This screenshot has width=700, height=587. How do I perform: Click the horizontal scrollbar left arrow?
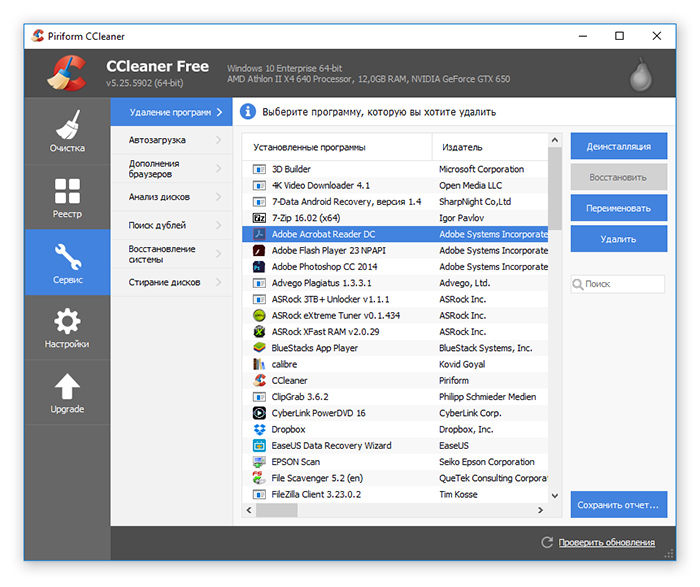[x=249, y=510]
